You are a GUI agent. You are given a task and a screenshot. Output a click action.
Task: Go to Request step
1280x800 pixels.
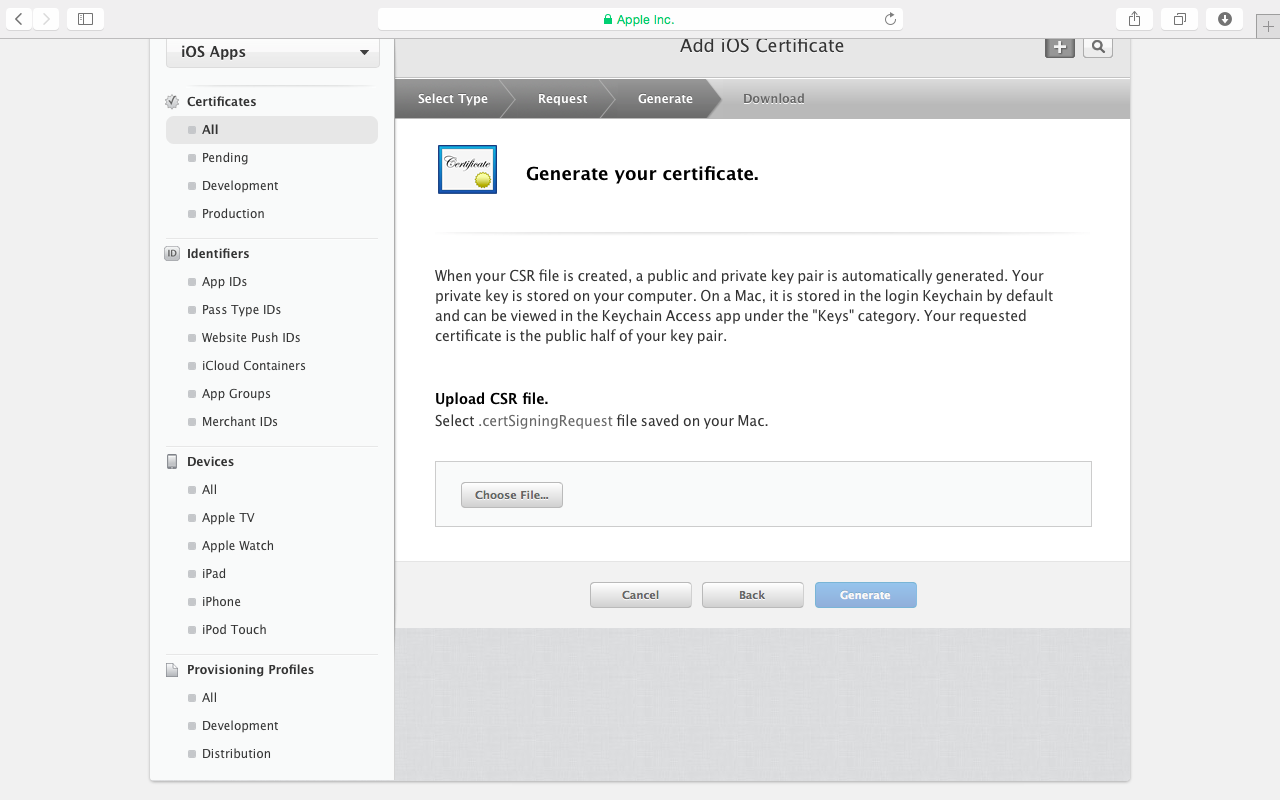563,98
